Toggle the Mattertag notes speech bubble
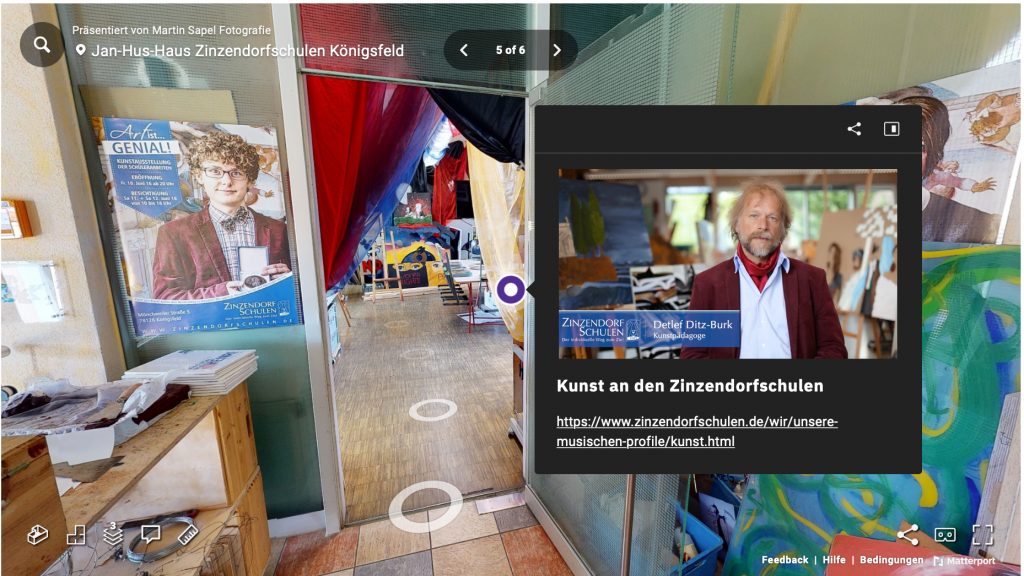Viewport: 1024px width, 576px height. click(x=151, y=534)
